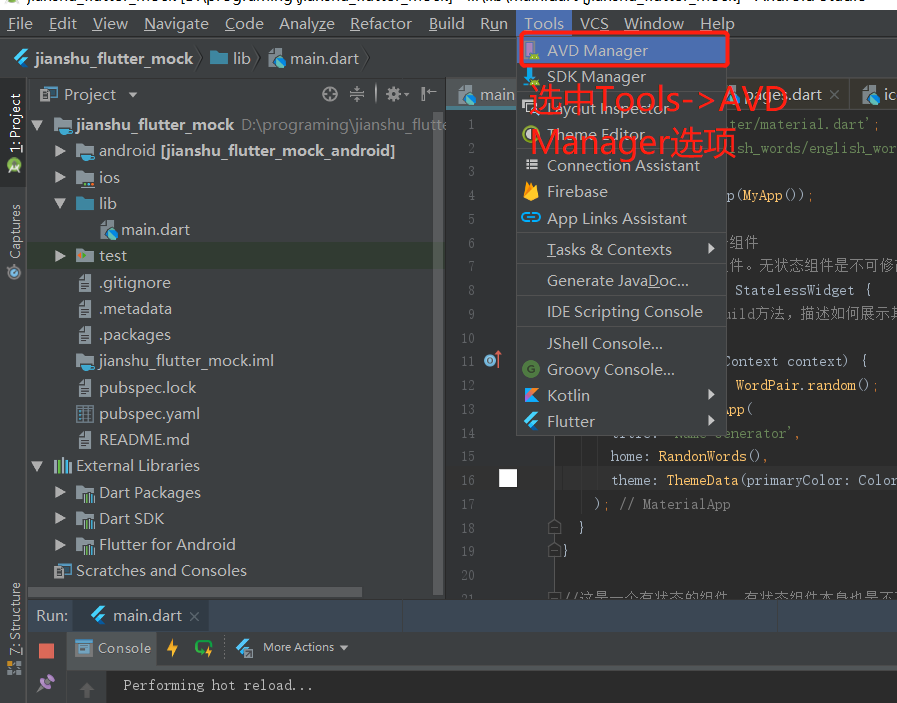The image size is (897, 703).
Task: Open JShell Console... entry
Action: (x=622, y=343)
